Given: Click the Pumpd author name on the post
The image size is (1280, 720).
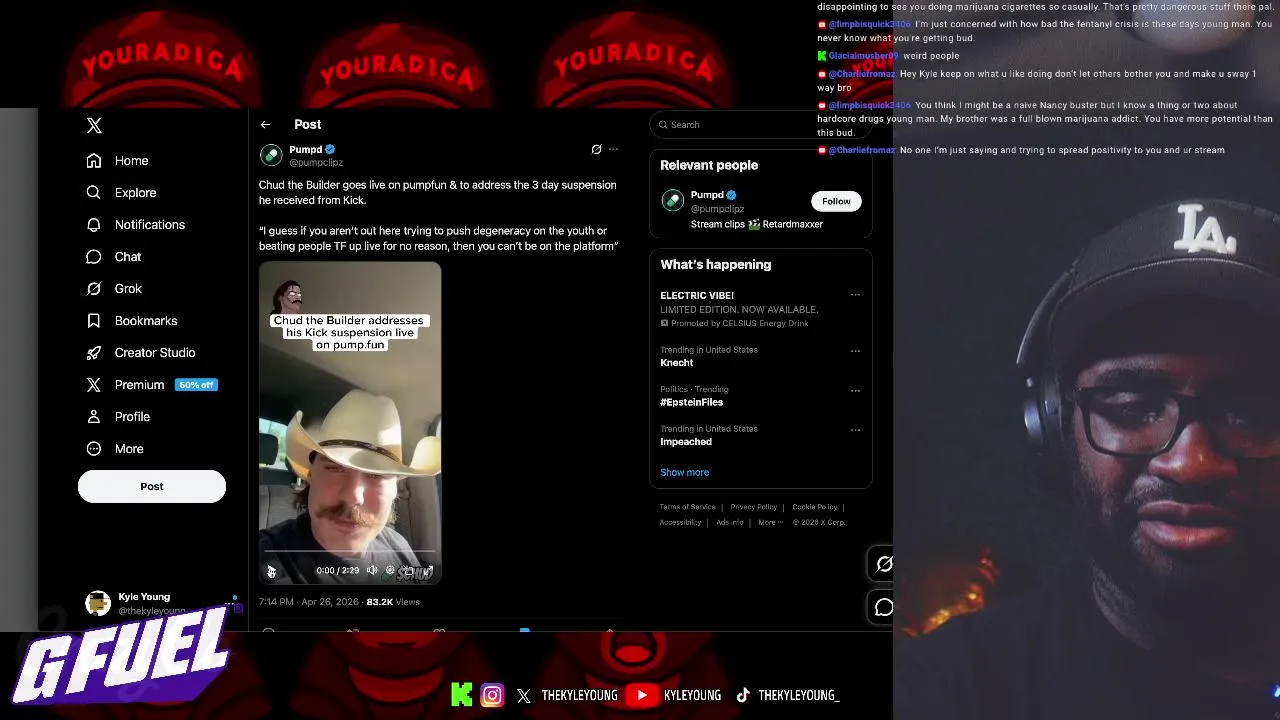Looking at the screenshot, I should (306, 149).
